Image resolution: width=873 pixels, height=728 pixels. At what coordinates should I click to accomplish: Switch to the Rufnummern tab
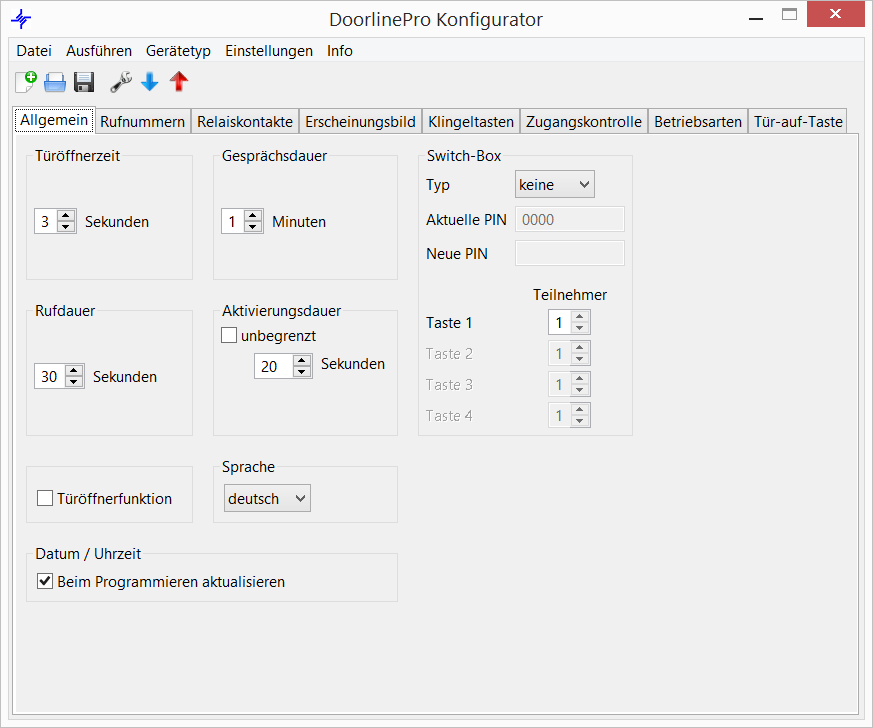click(143, 121)
